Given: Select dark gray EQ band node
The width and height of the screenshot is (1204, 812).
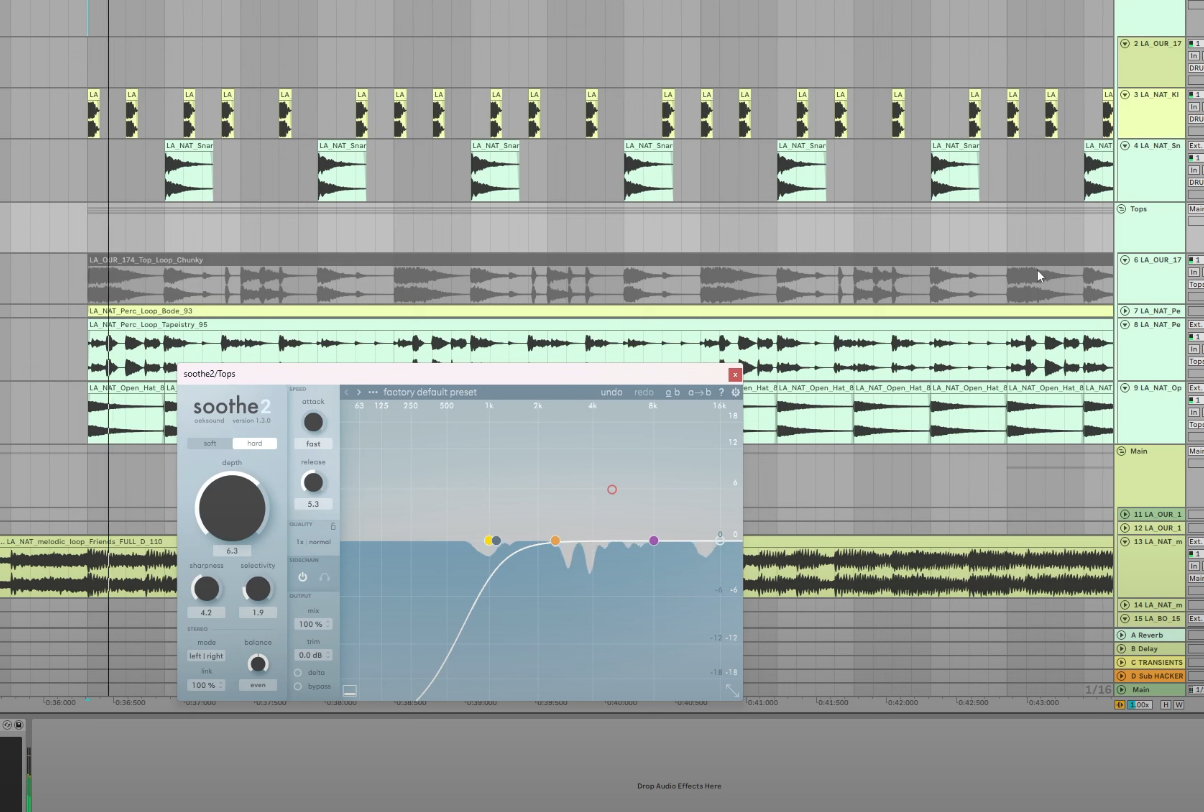Looking at the screenshot, I should [x=496, y=540].
